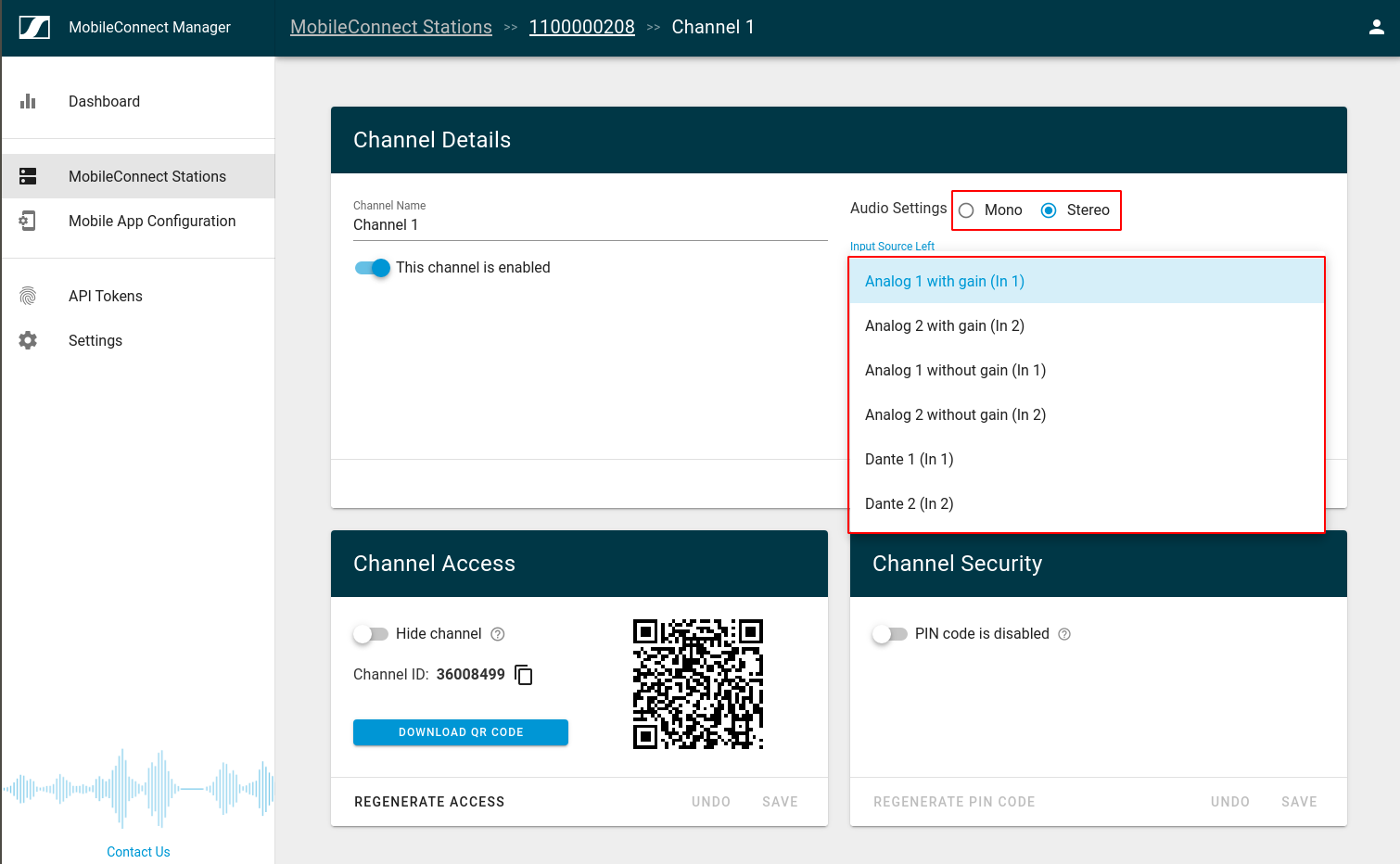Click Save in Channel Access card
Image resolution: width=1400 pixels, height=864 pixels.
pos(781,802)
